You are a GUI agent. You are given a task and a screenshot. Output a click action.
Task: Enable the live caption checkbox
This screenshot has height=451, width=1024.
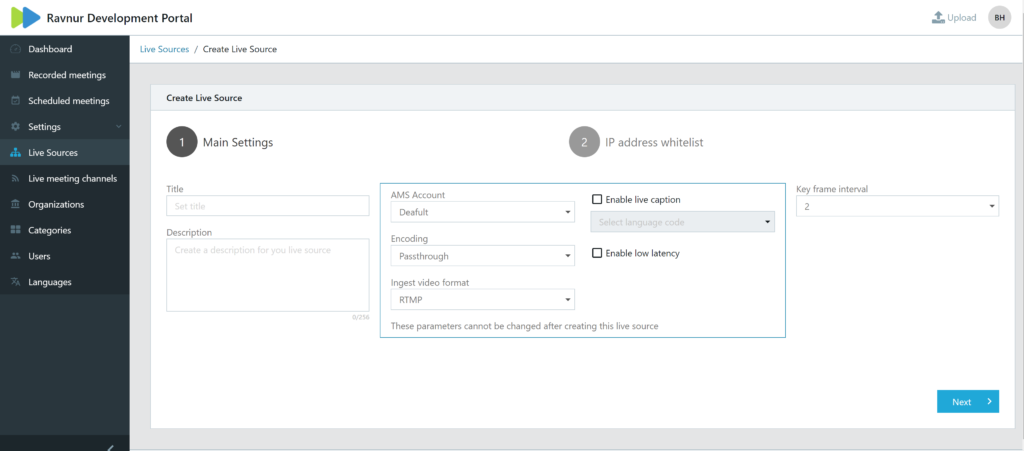click(x=597, y=200)
